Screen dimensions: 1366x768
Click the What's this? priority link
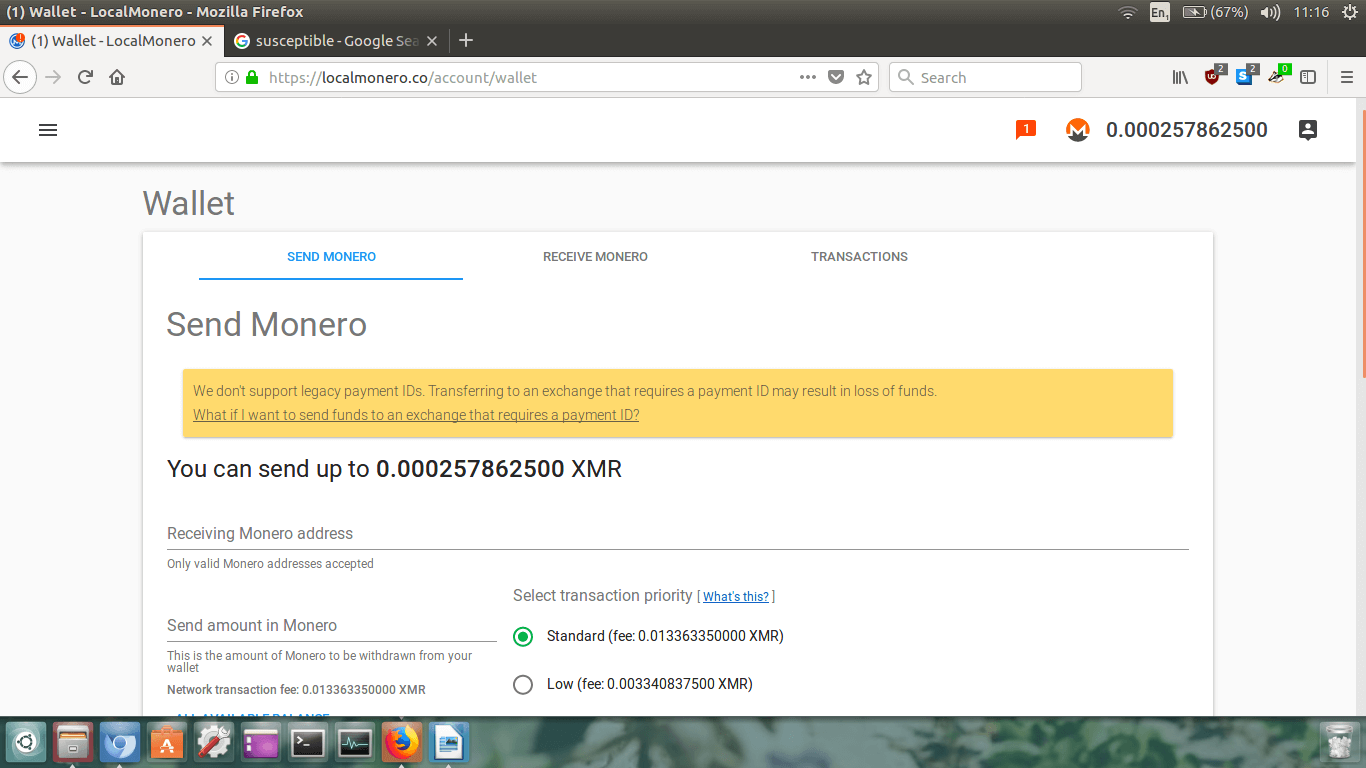(736, 596)
